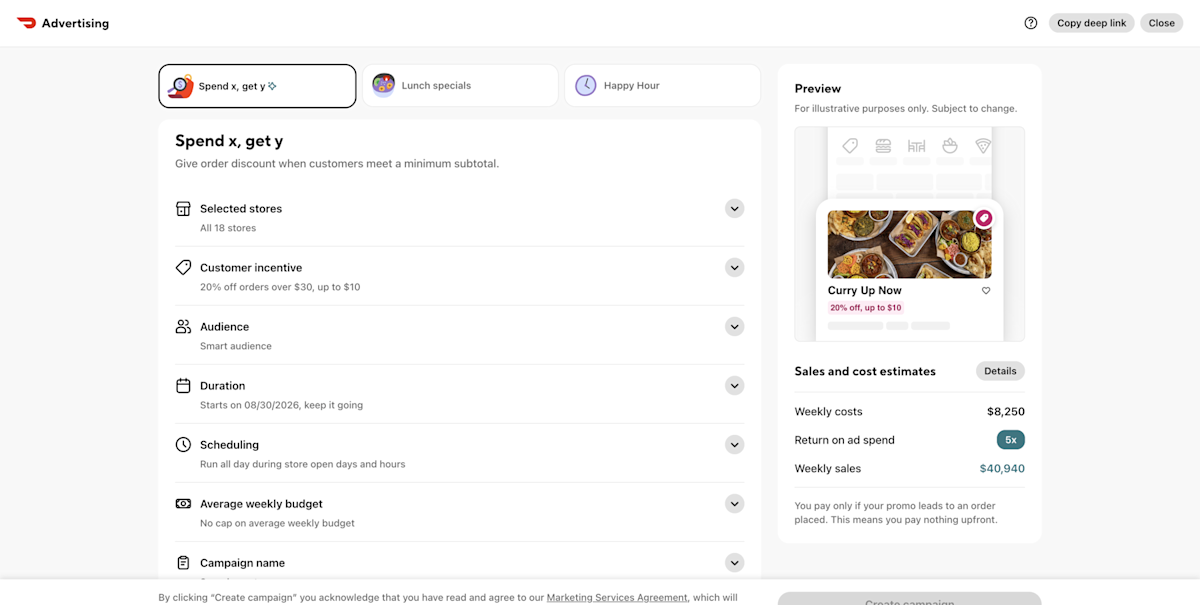The image size is (1200, 605).
Task: Click the Audience people icon
Action: point(183,327)
